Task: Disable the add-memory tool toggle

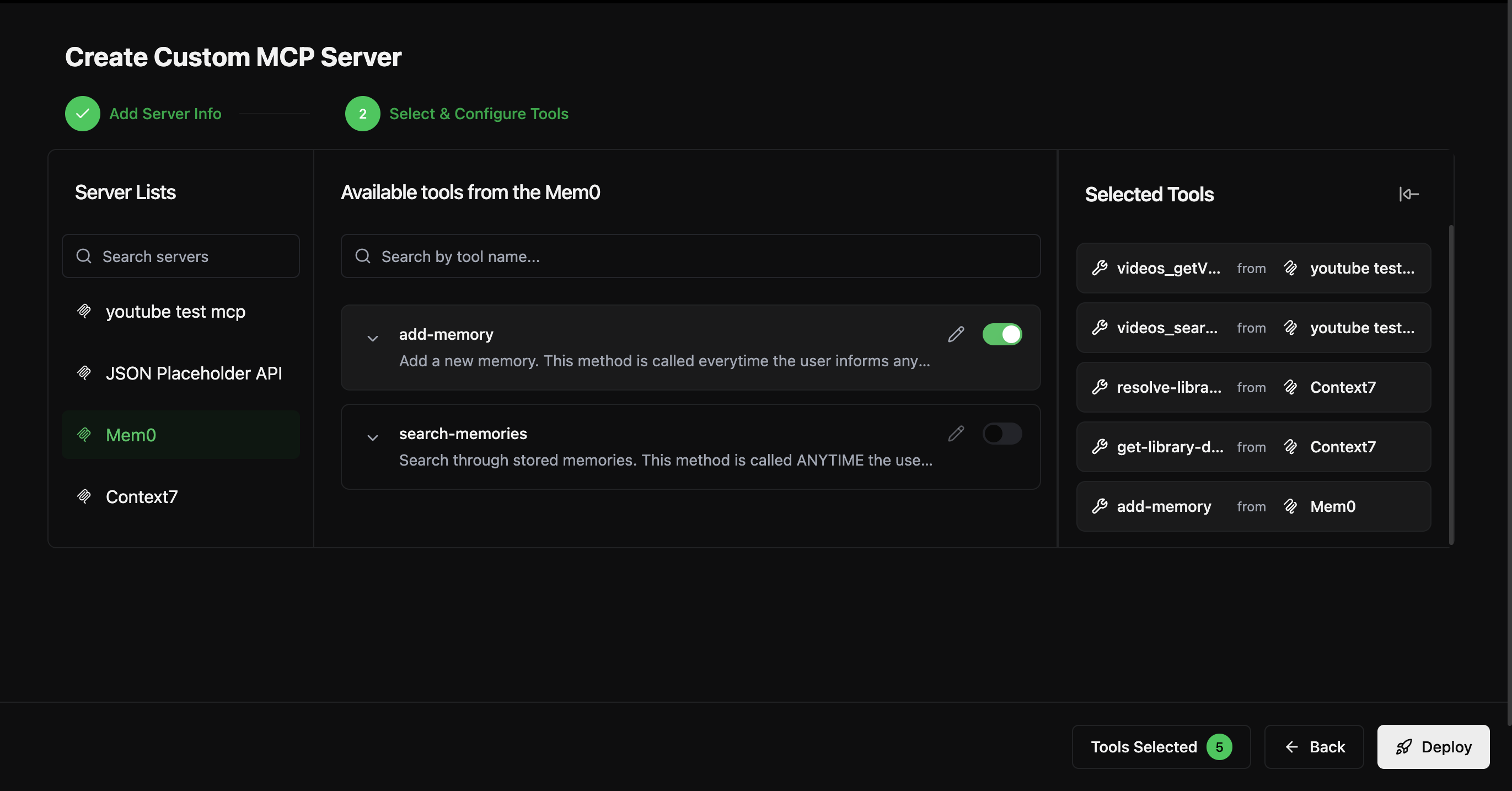Action: tap(1002, 334)
